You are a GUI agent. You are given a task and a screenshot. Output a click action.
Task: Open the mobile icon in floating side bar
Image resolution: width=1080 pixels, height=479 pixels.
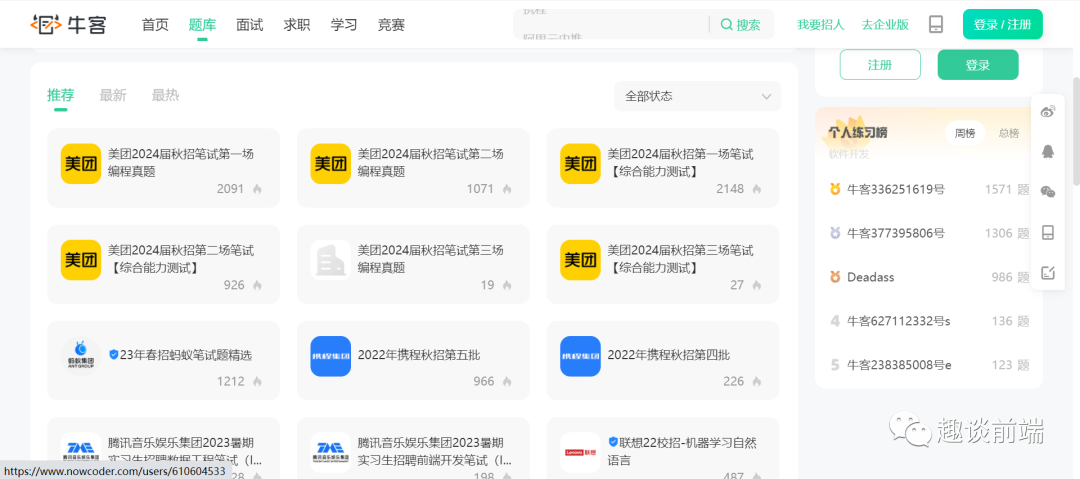1048,232
